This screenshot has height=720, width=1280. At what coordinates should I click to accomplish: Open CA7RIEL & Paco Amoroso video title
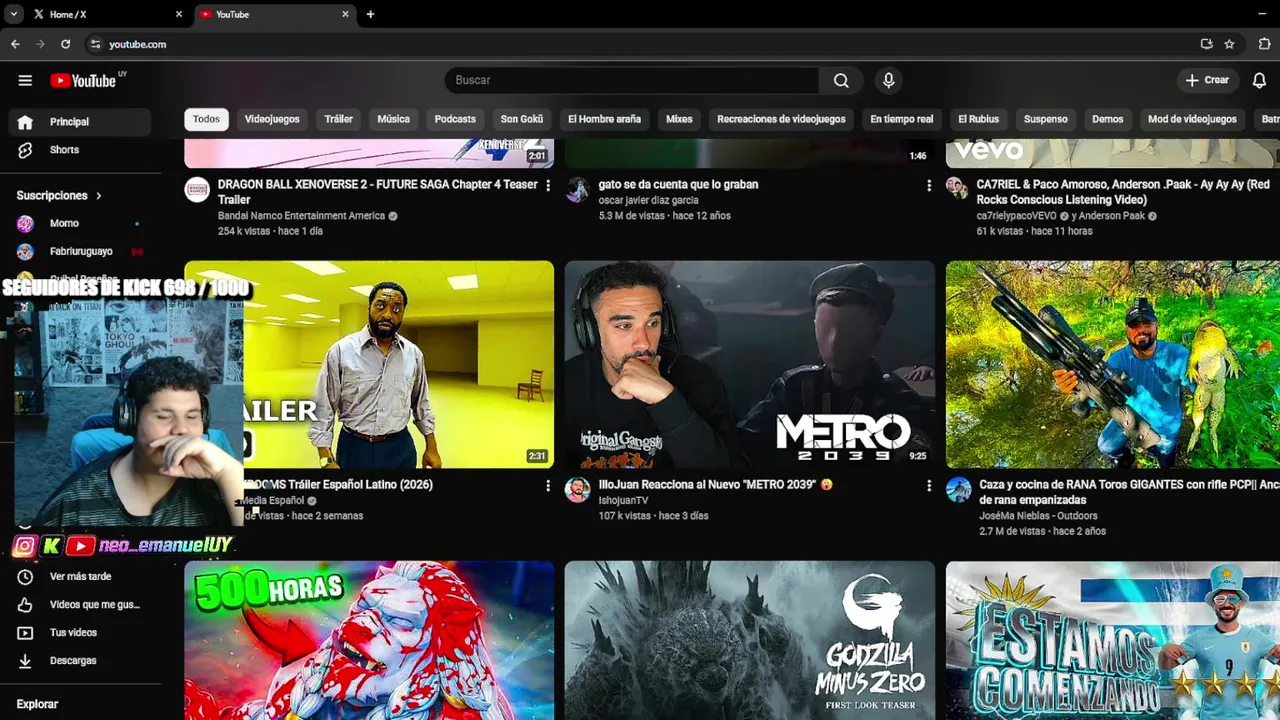[1123, 192]
